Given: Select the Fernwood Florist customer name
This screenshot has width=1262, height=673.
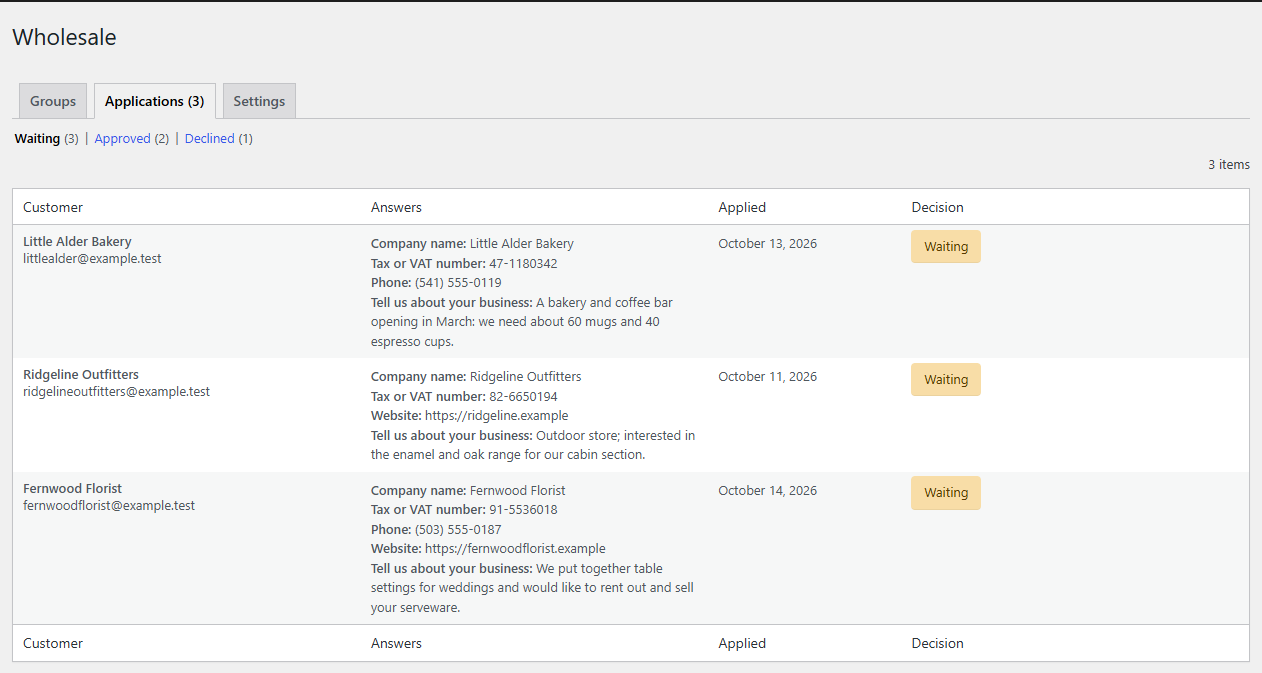Looking at the screenshot, I should (72, 489).
